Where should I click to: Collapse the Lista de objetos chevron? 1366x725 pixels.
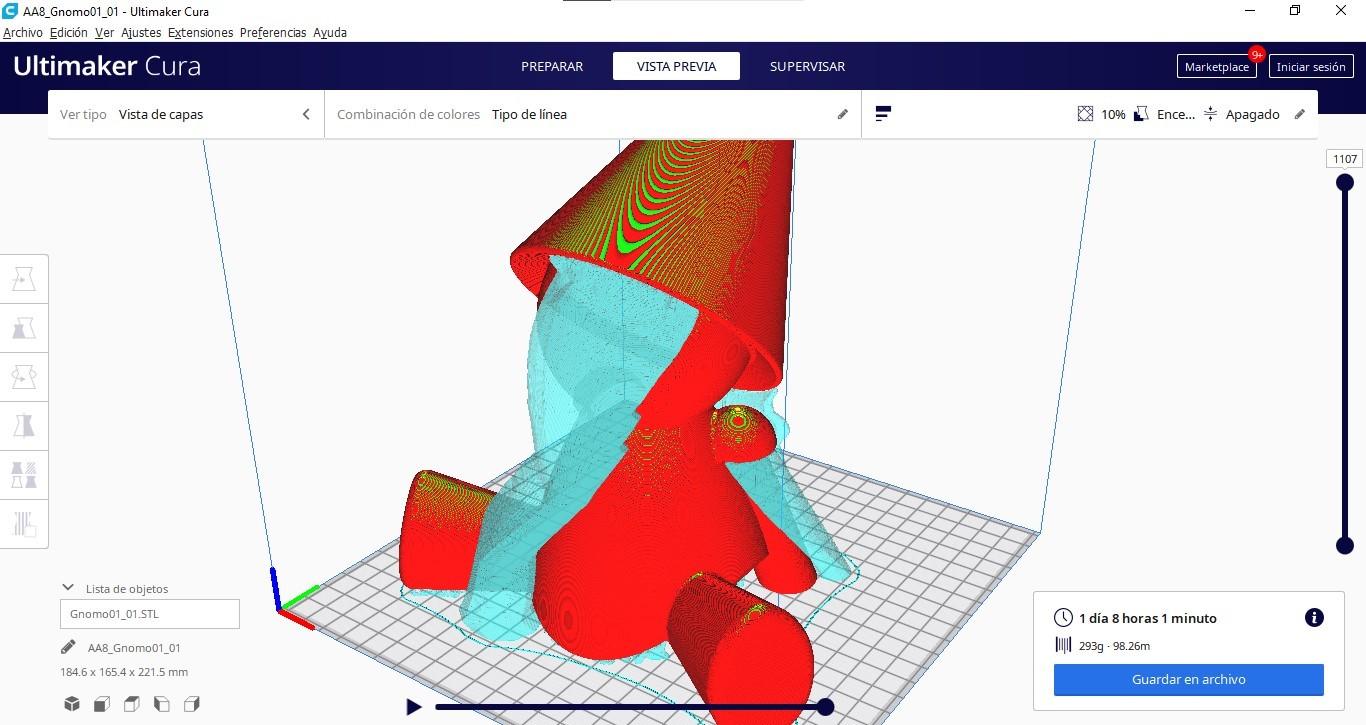pyautogui.click(x=68, y=588)
